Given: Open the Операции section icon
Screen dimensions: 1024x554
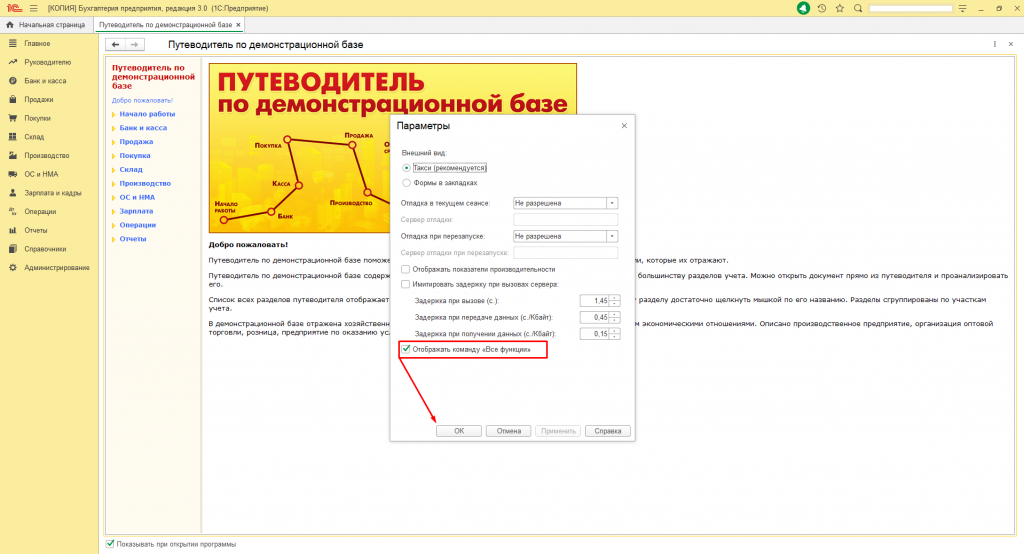Looking at the screenshot, I should [12, 212].
